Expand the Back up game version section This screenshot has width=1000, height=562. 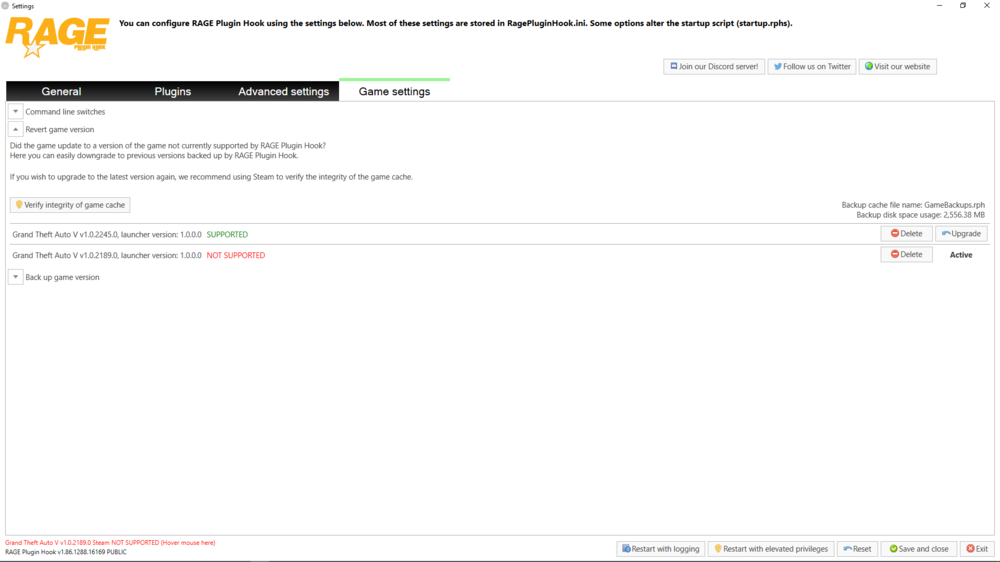(16, 277)
